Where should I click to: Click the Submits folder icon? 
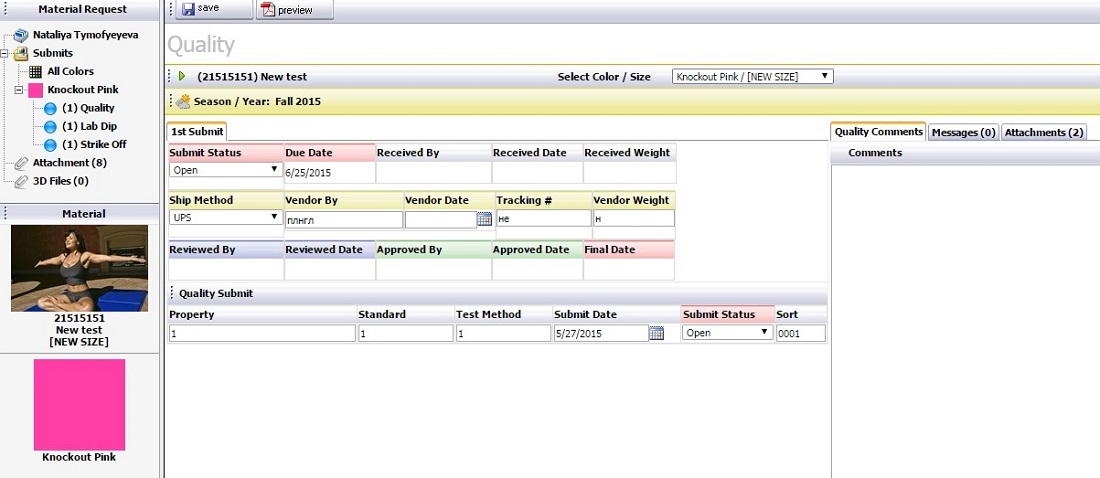pyautogui.click(x=21, y=53)
